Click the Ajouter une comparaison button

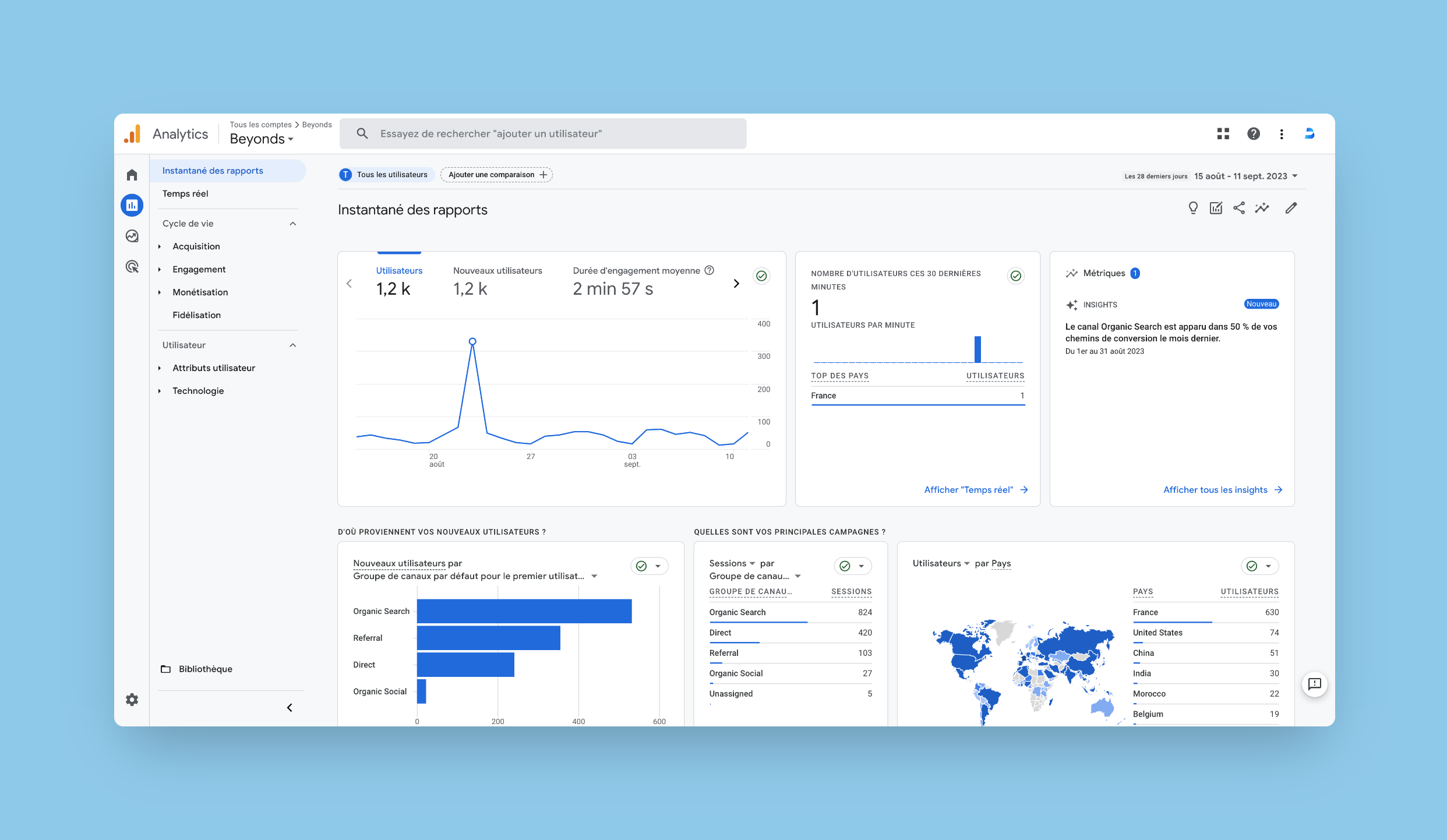(x=496, y=175)
